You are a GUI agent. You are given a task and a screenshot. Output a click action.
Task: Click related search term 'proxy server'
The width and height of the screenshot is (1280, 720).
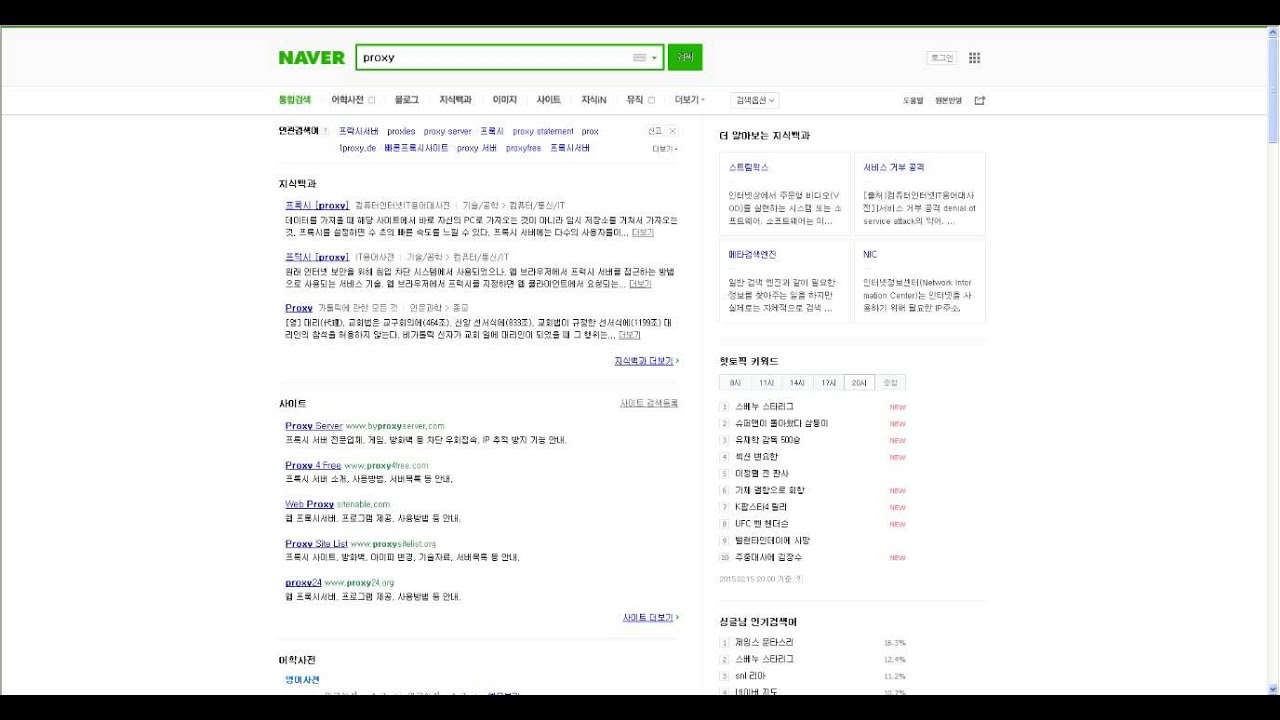pyautogui.click(x=447, y=131)
